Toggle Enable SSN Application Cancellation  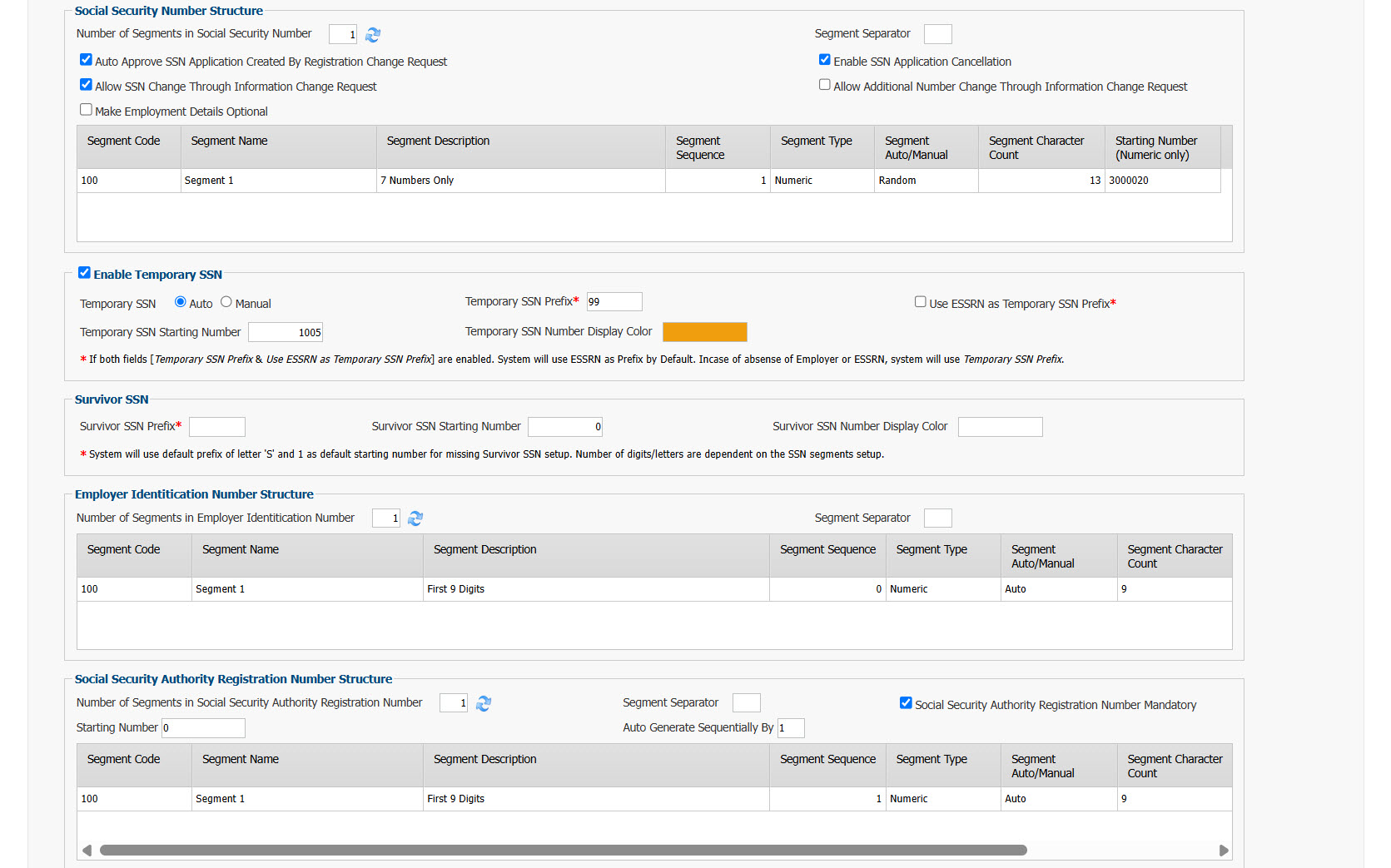(825, 60)
